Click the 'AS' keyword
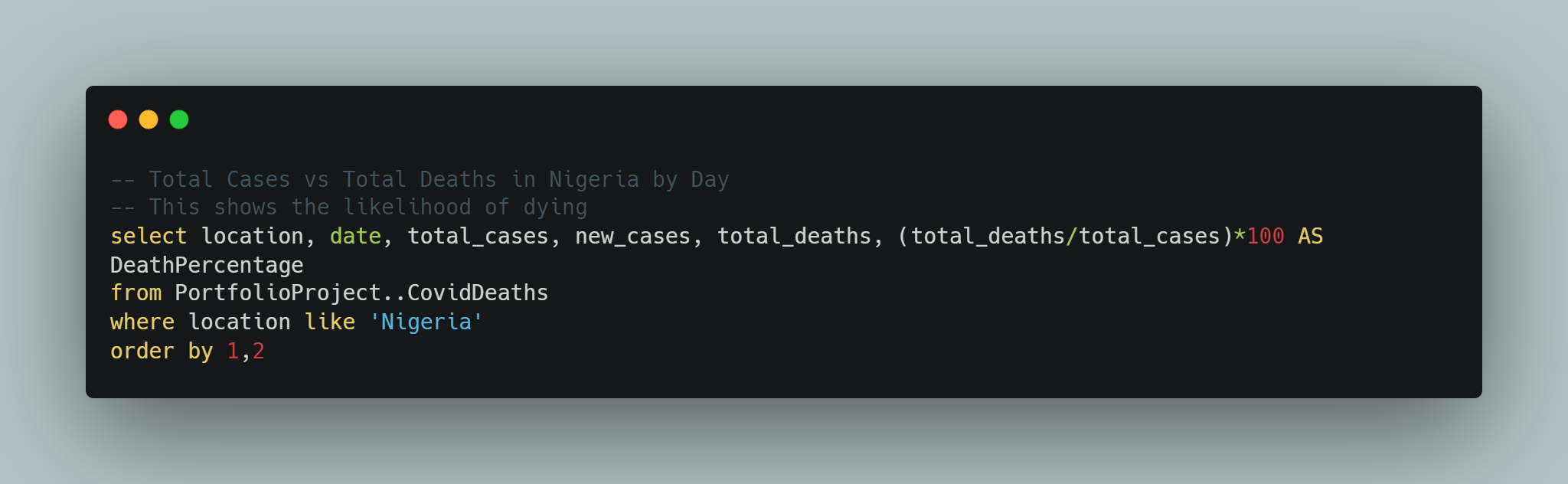The image size is (1568, 484). coord(1311,236)
